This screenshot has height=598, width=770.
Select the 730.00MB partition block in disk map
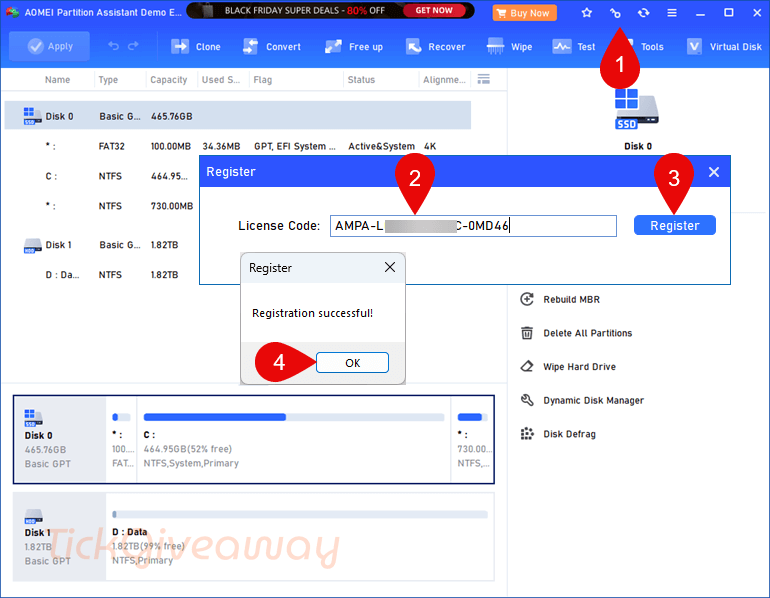[472, 439]
